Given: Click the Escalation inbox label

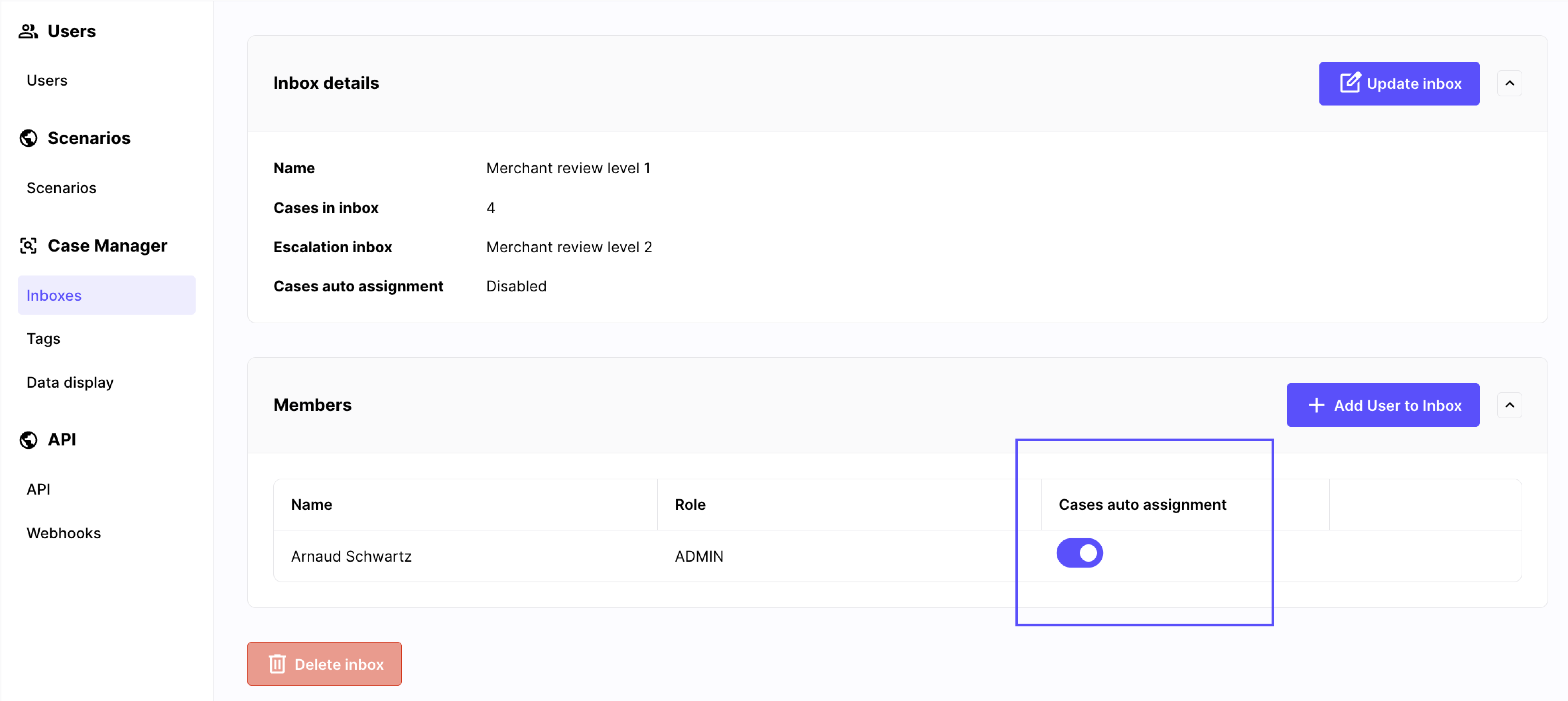Looking at the screenshot, I should [332, 247].
